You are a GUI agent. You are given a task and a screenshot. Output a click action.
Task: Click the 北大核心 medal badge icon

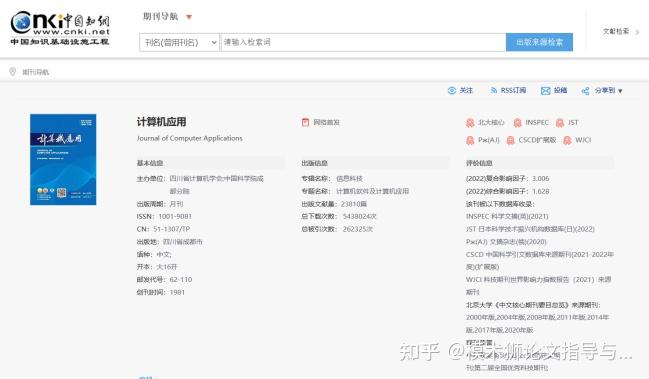[x=470, y=123]
